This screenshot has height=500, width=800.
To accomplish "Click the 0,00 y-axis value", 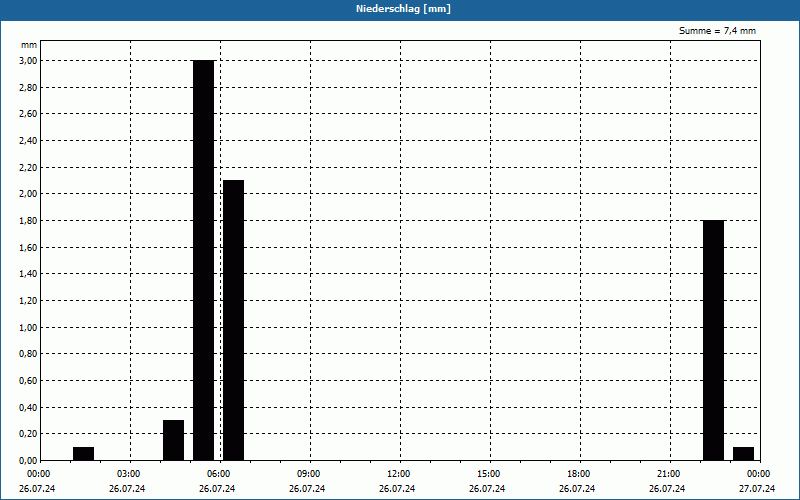I will (28, 461).
